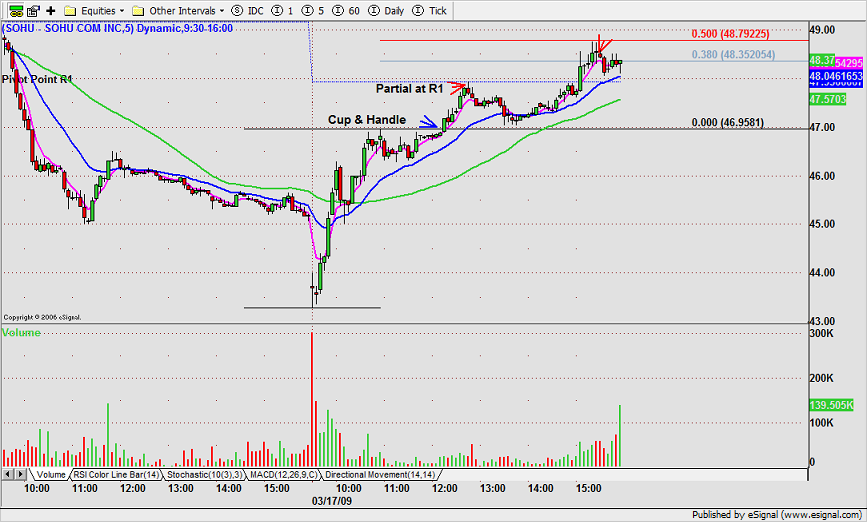Open the Volume study tab

click(x=50, y=474)
